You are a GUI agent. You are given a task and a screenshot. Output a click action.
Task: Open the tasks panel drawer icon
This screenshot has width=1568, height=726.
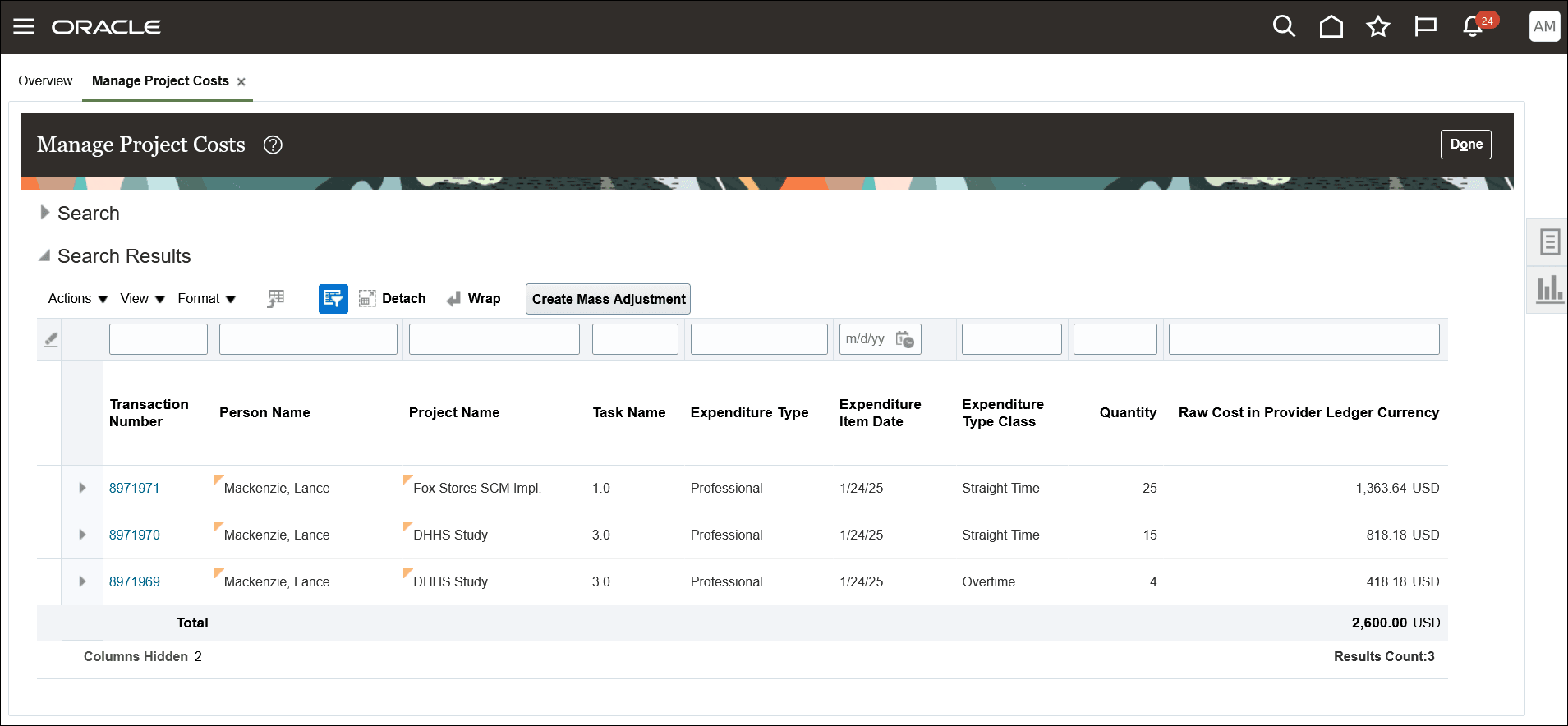(x=1549, y=242)
